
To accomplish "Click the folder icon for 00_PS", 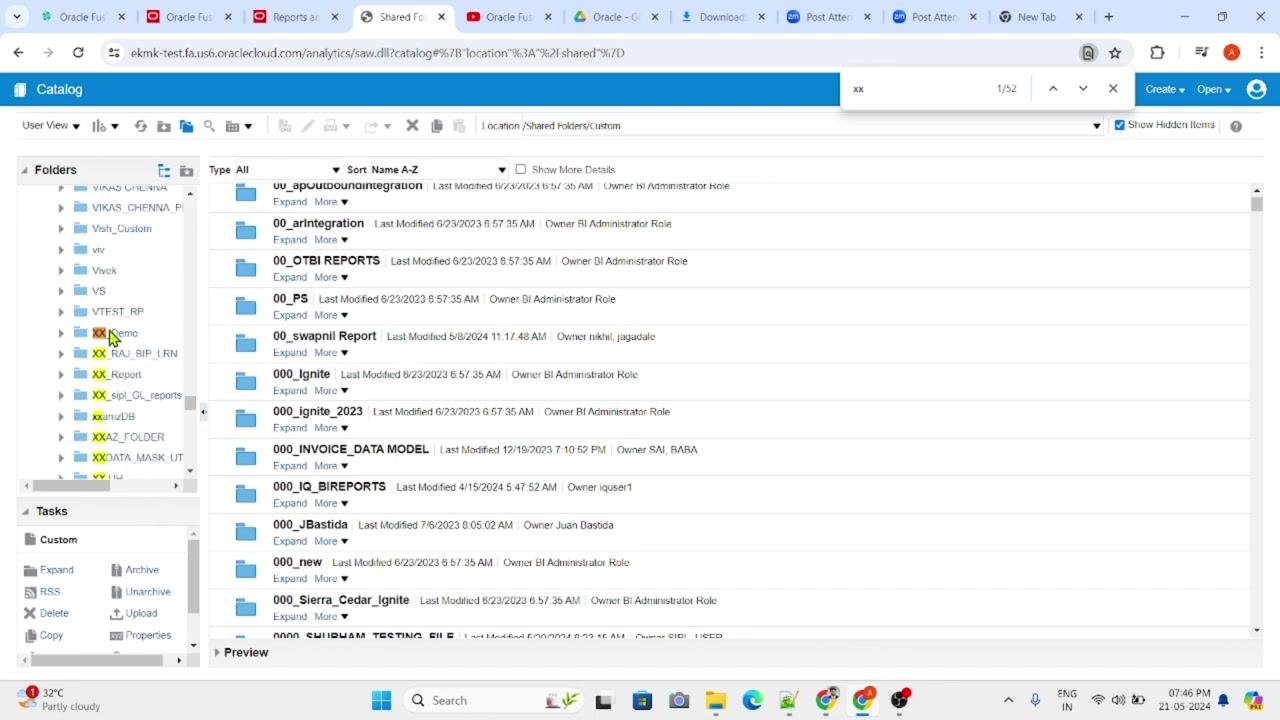I will pyautogui.click(x=246, y=306).
